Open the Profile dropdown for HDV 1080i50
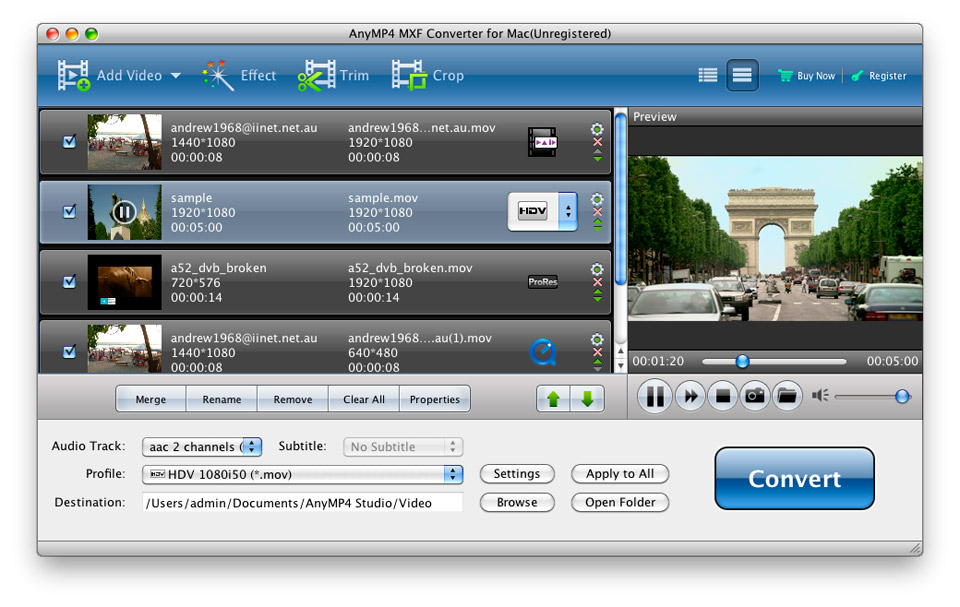The width and height of the screenshot is (960, 607). tap(453, 474)
